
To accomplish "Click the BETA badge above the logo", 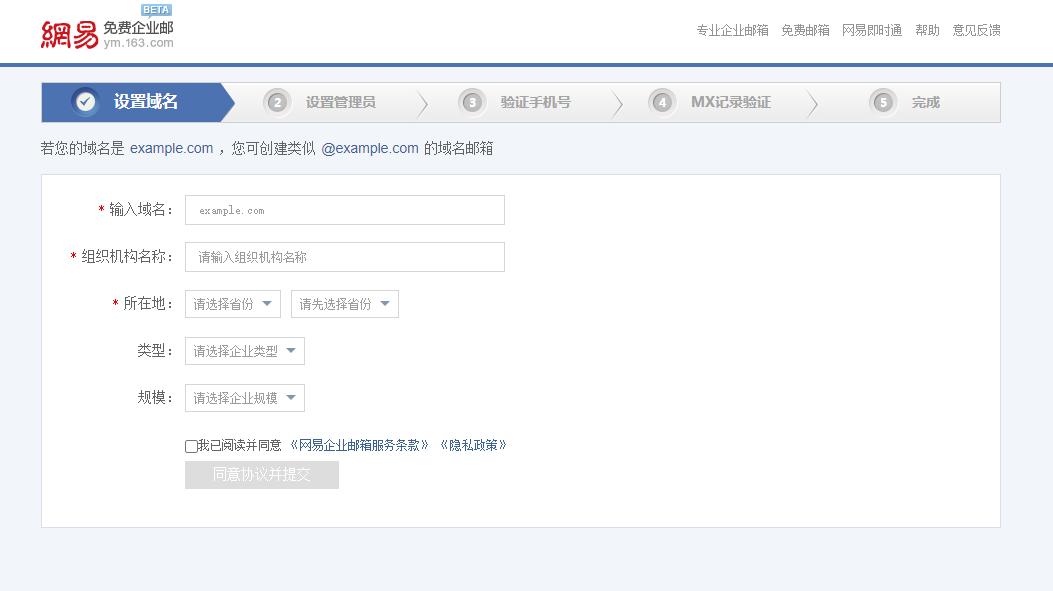I will pos(157,9).
